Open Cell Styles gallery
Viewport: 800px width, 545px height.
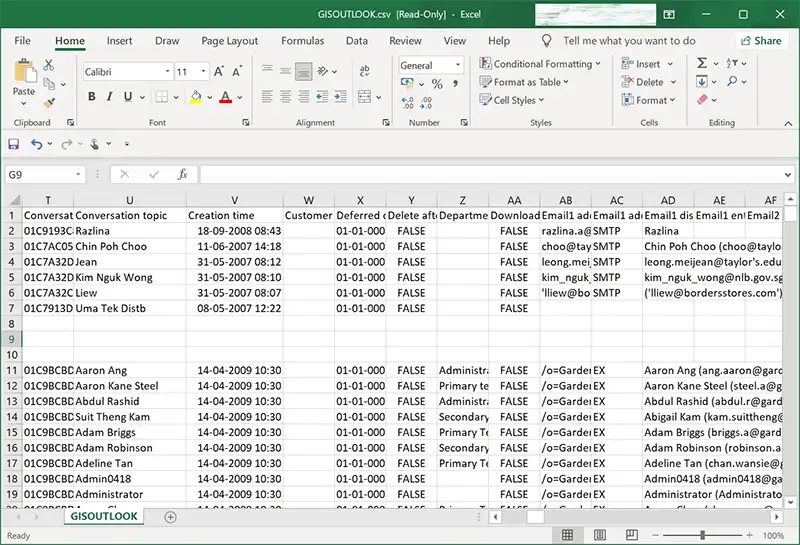pos(512,100)
